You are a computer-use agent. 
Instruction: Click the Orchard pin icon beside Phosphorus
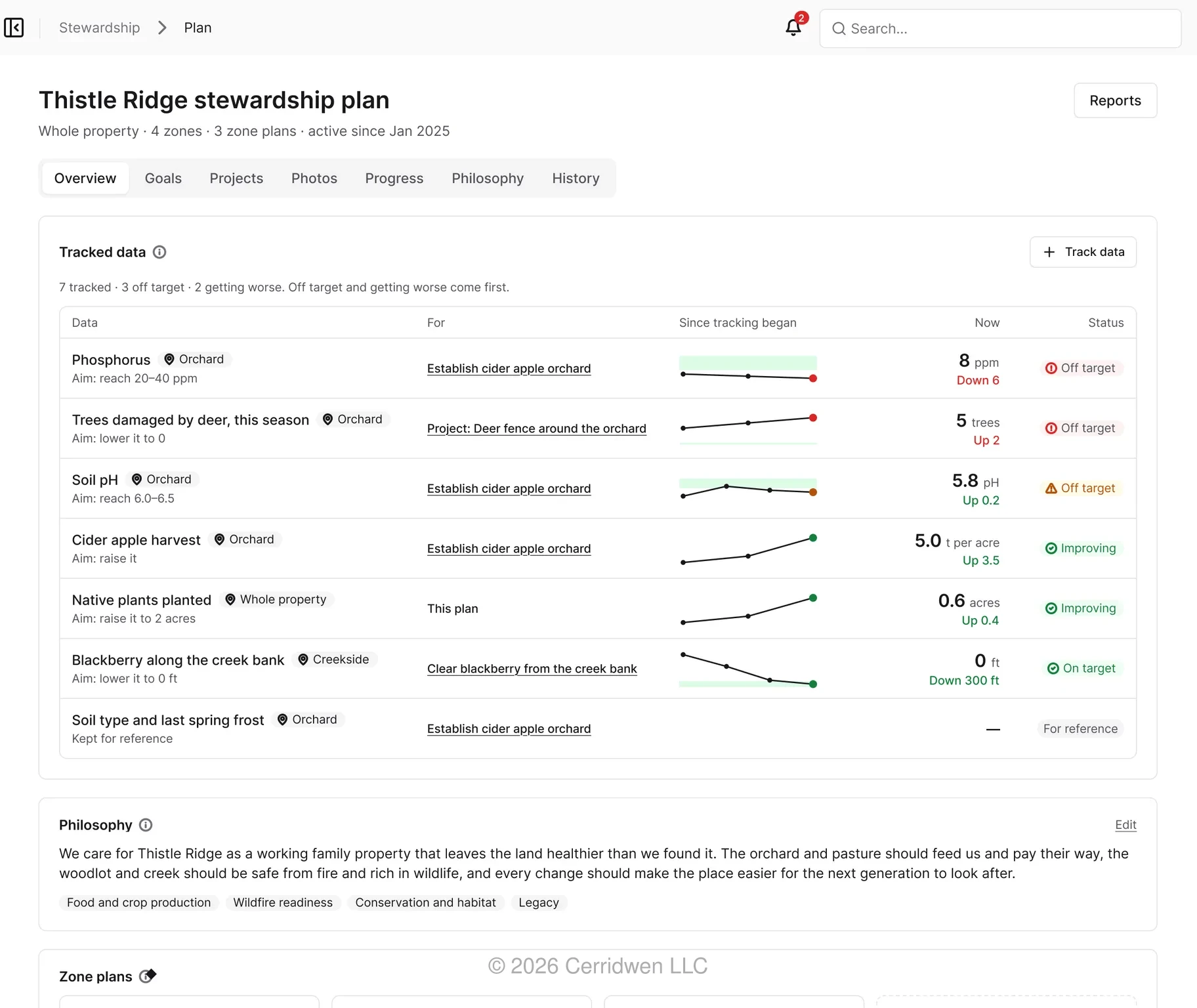point(169,359)
